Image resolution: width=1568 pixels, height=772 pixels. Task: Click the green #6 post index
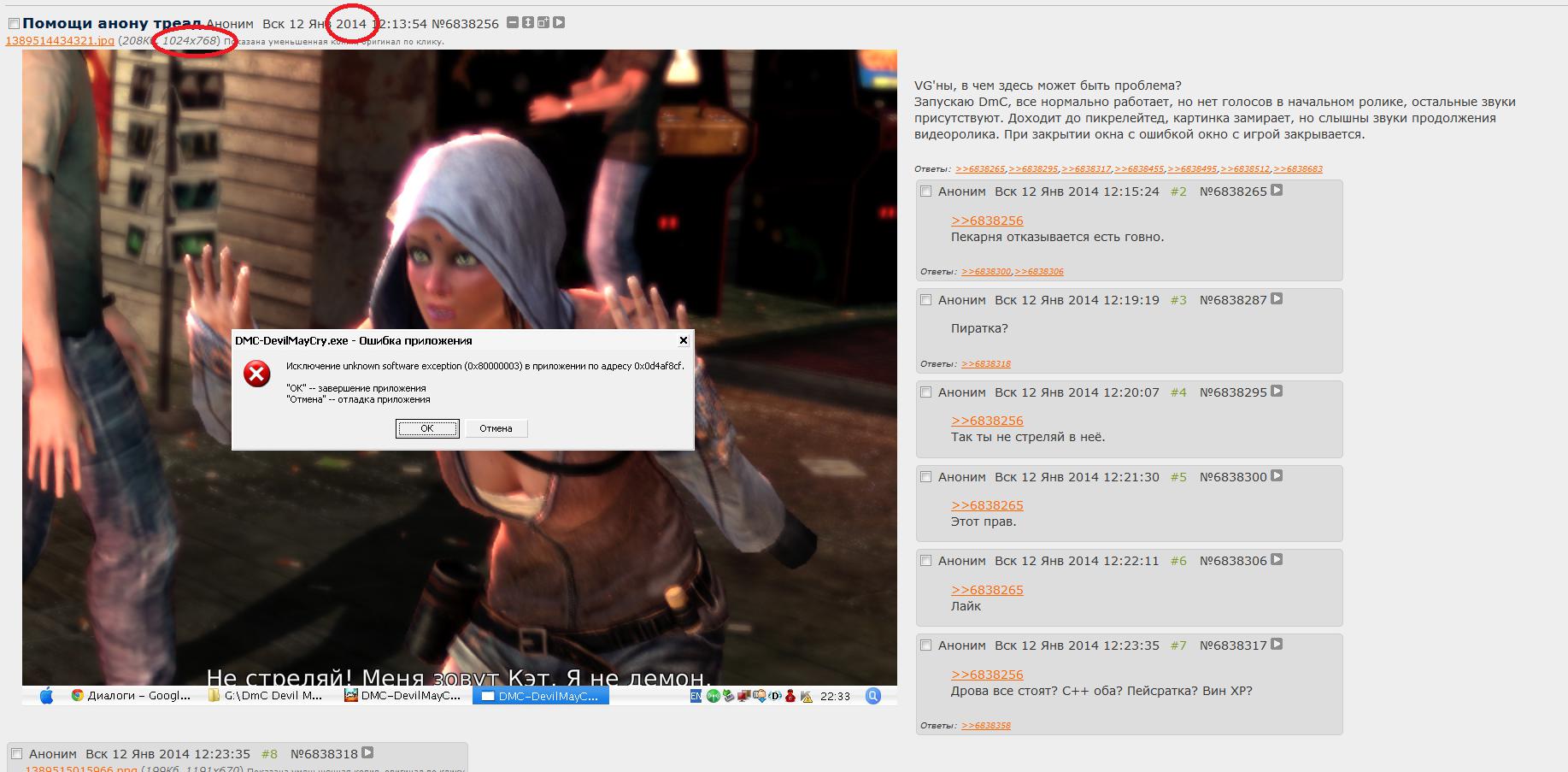pyautogui.click(x=1178, y=561)
